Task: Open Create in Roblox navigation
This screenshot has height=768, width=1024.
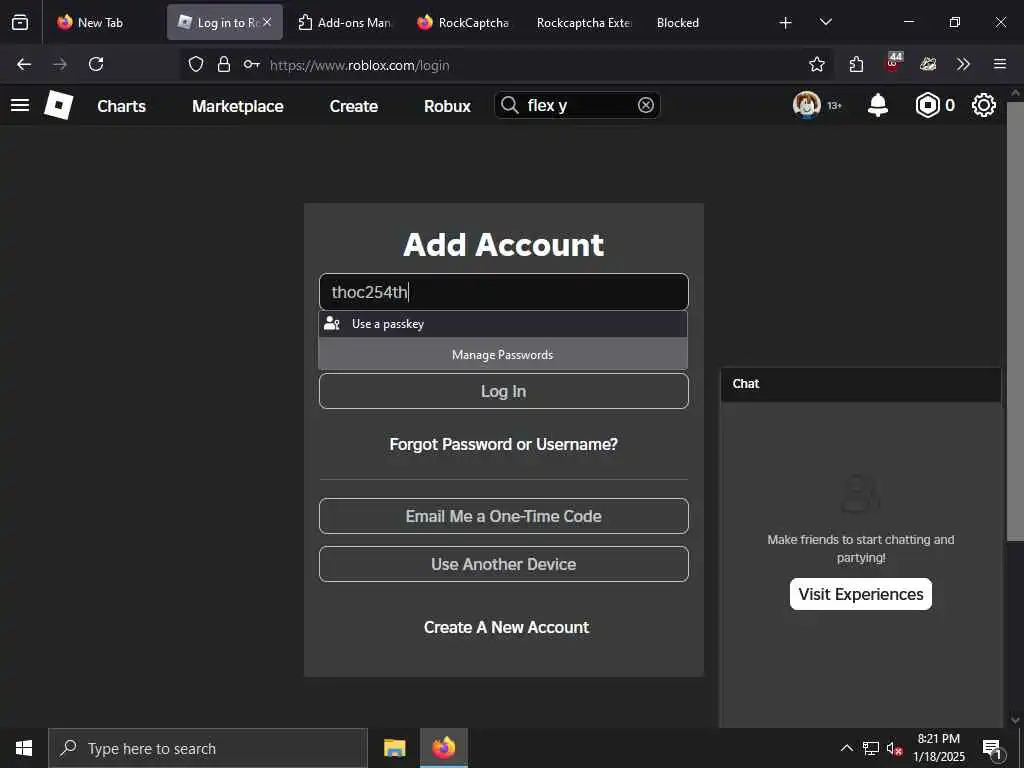Action: [354, 106]
